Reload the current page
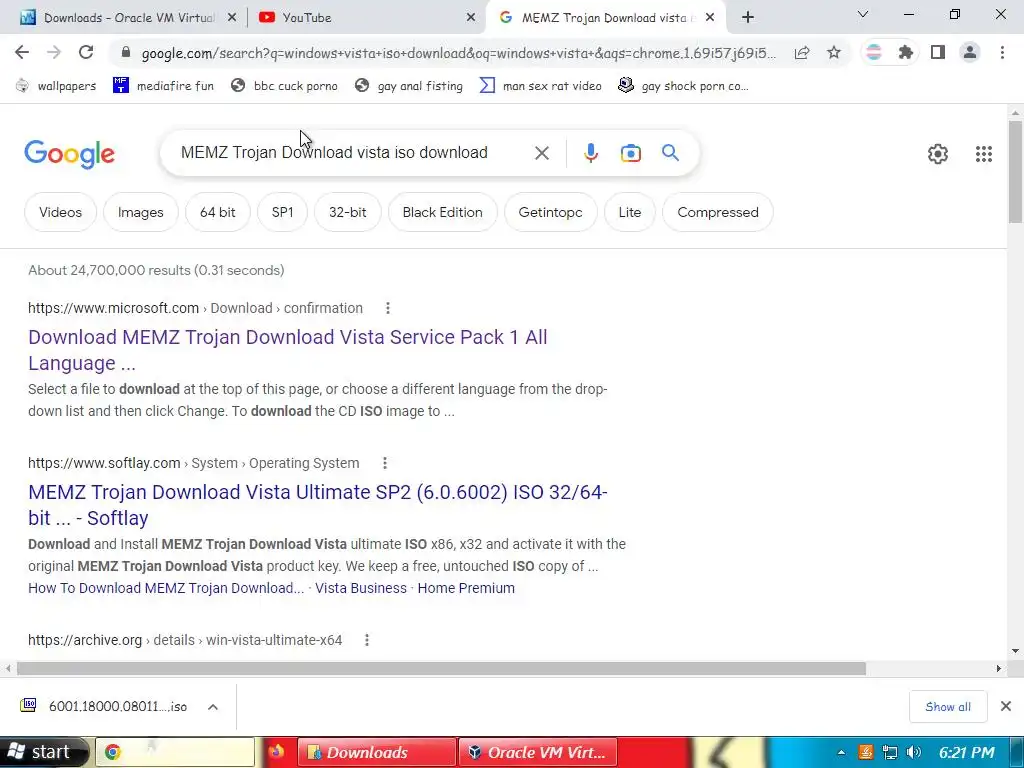Screen dimensions: 1024x768 pyautogui.click(x=86, y=52)
